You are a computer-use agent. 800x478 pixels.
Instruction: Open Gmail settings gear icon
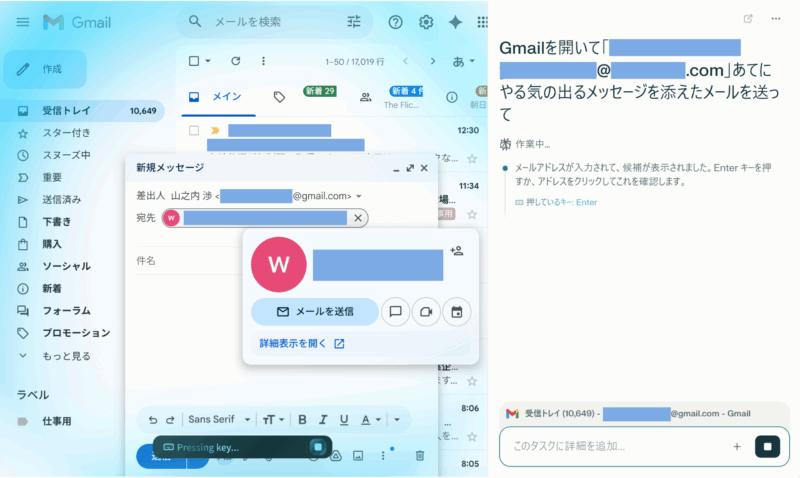click(426, 22)
